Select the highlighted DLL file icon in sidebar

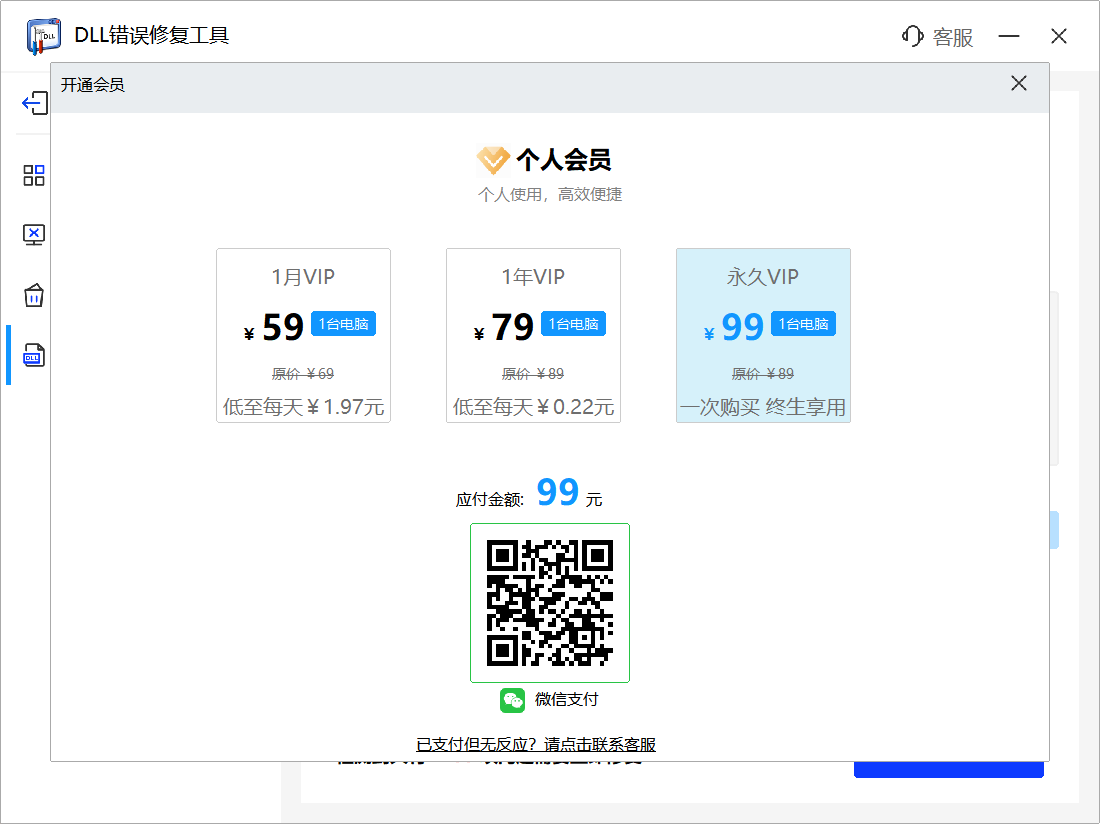coord(33,355)
